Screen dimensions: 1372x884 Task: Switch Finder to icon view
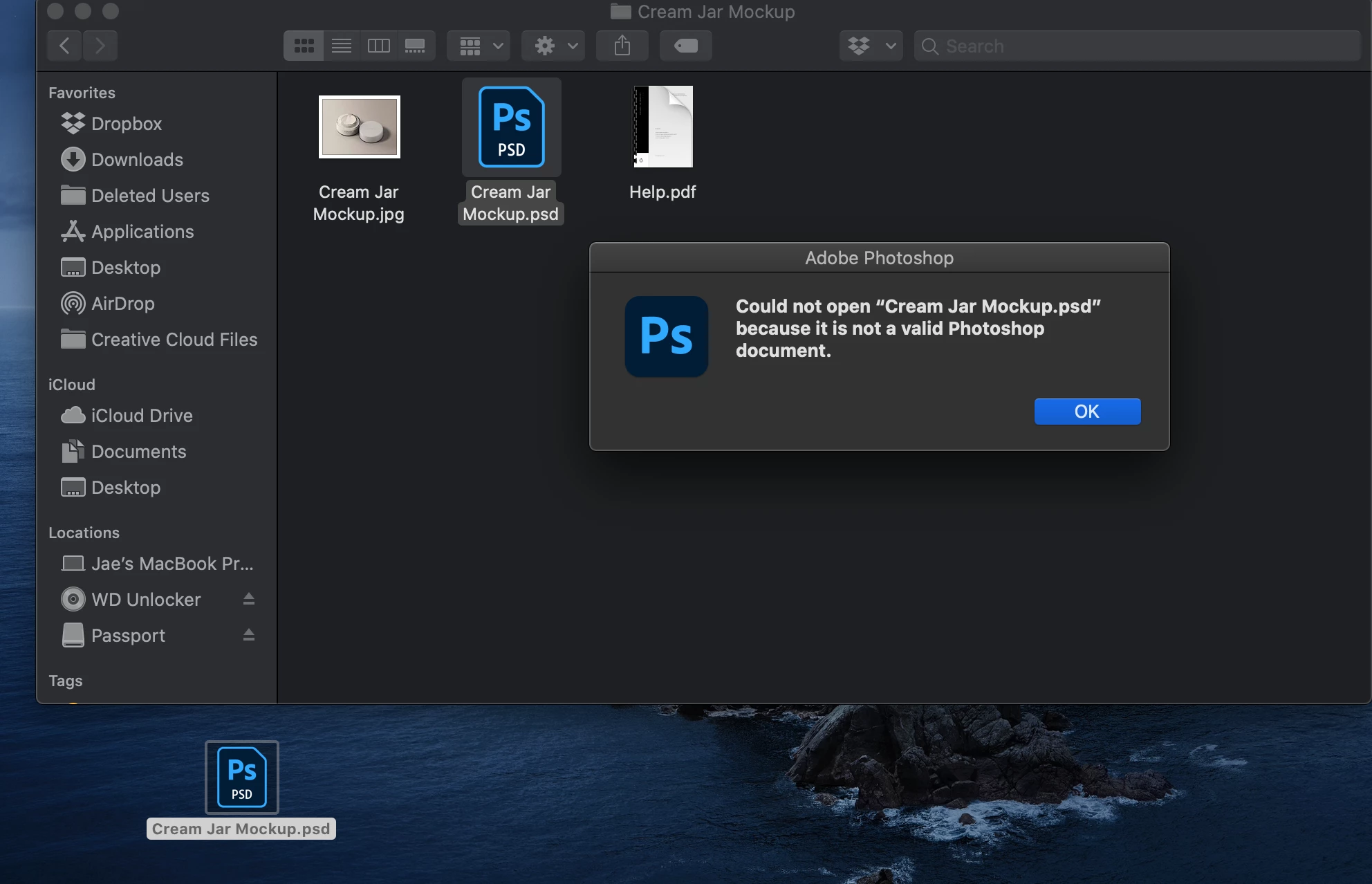pyautogui.click(x=304, y=46)
